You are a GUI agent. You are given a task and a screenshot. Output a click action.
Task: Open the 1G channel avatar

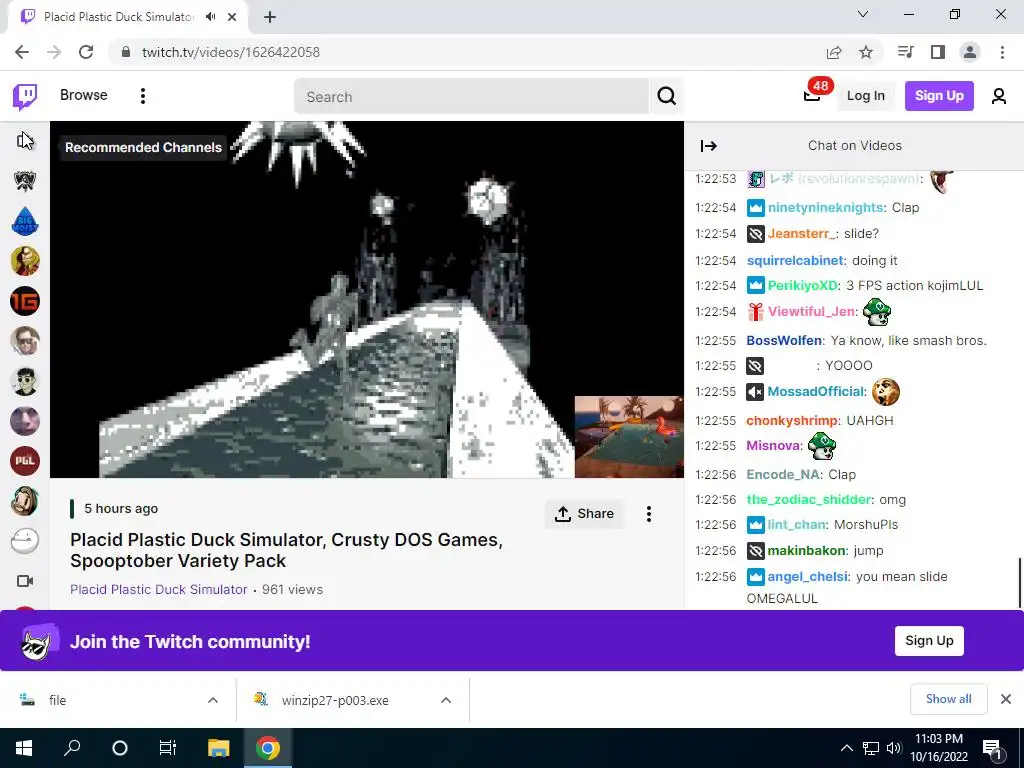point(25,301)
